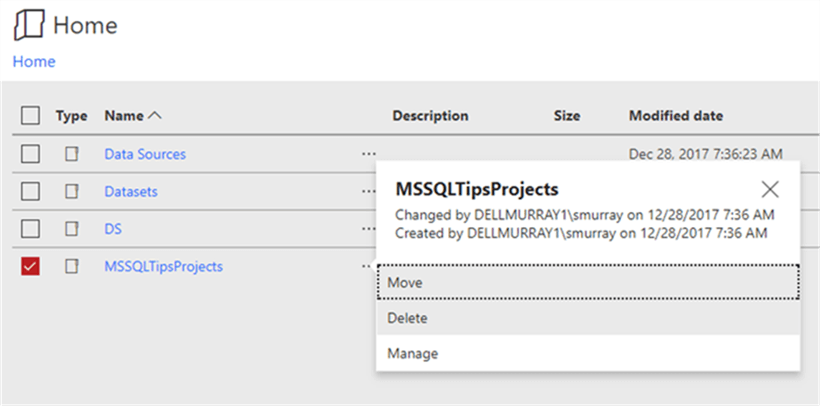820x406 pixels.
Task: Choose Delete in the context menu
Action: (x=588, y=318)
